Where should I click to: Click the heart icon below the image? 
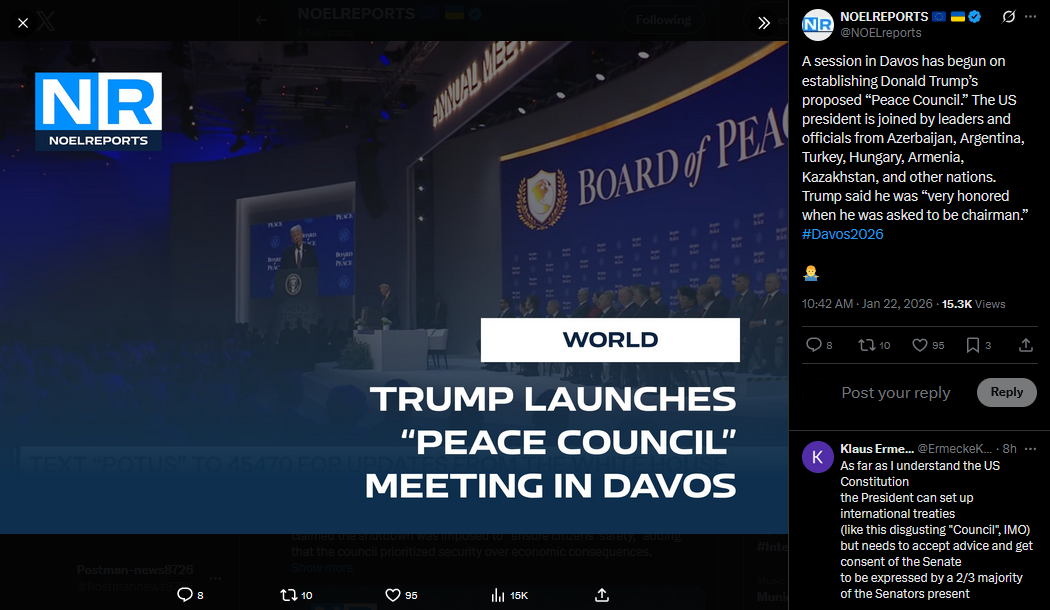(392, 595)
